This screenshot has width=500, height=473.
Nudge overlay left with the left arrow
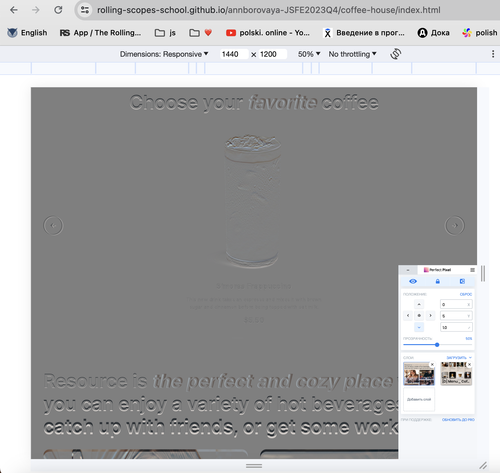pos(408,316)
